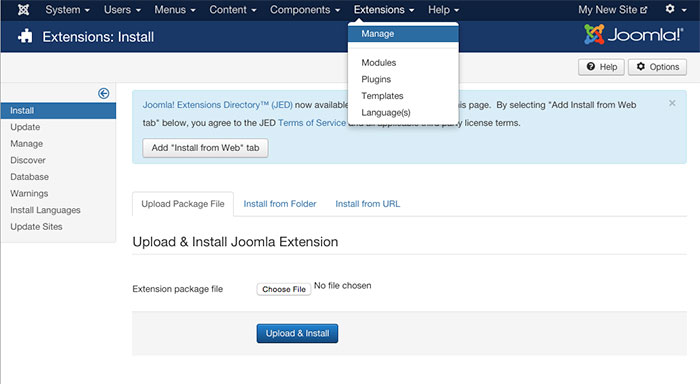The width and height of the screenshot is (700, 384).
Task: Switch to the Install from Folder tab
Action: [280, 204]
